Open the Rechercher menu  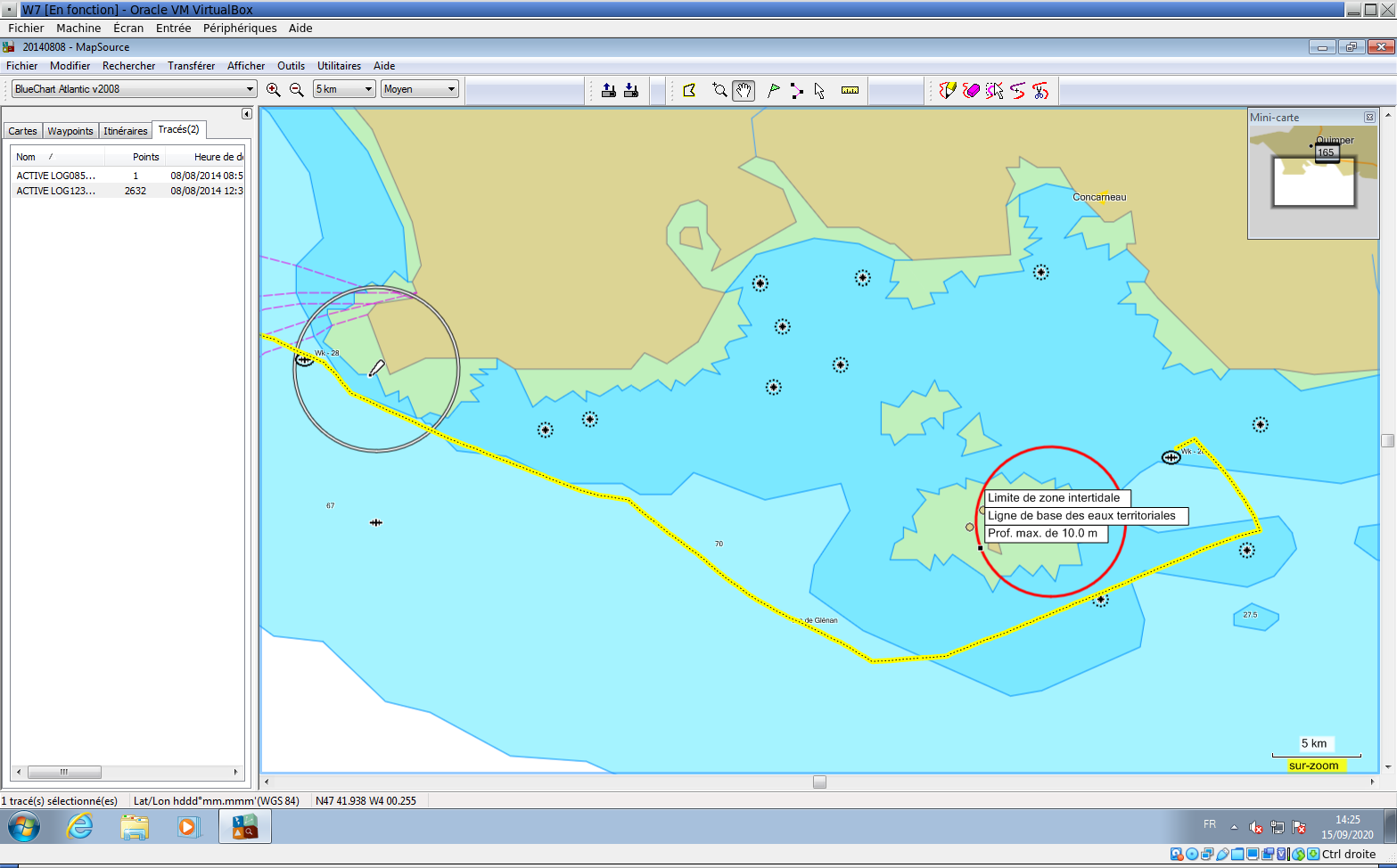pos(128,66)
